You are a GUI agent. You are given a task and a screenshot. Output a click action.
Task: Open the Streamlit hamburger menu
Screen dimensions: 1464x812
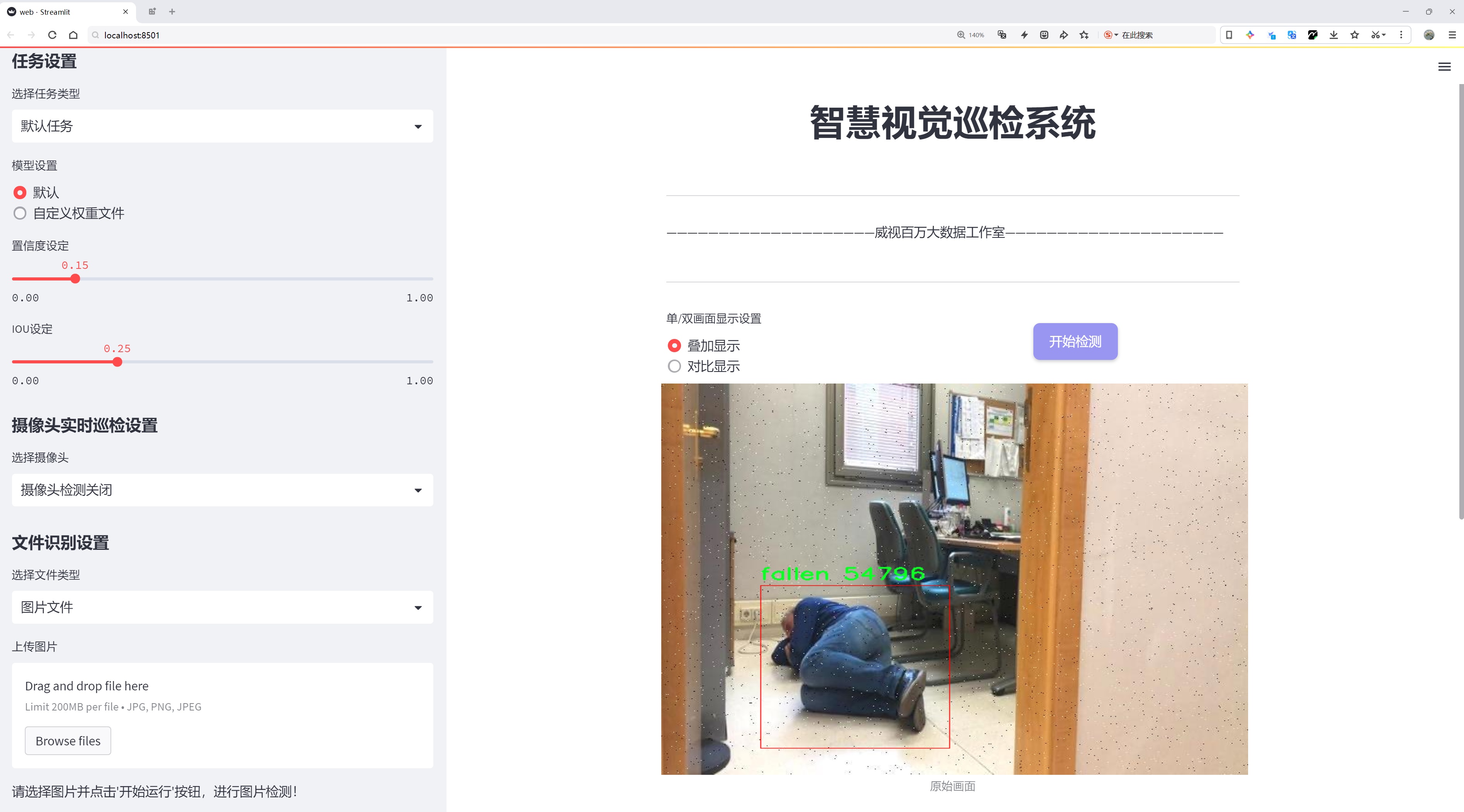pos(1444,67)
